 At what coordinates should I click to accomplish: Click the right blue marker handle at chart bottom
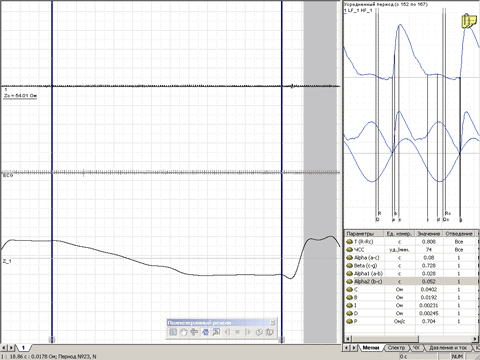tap(282, 340)
